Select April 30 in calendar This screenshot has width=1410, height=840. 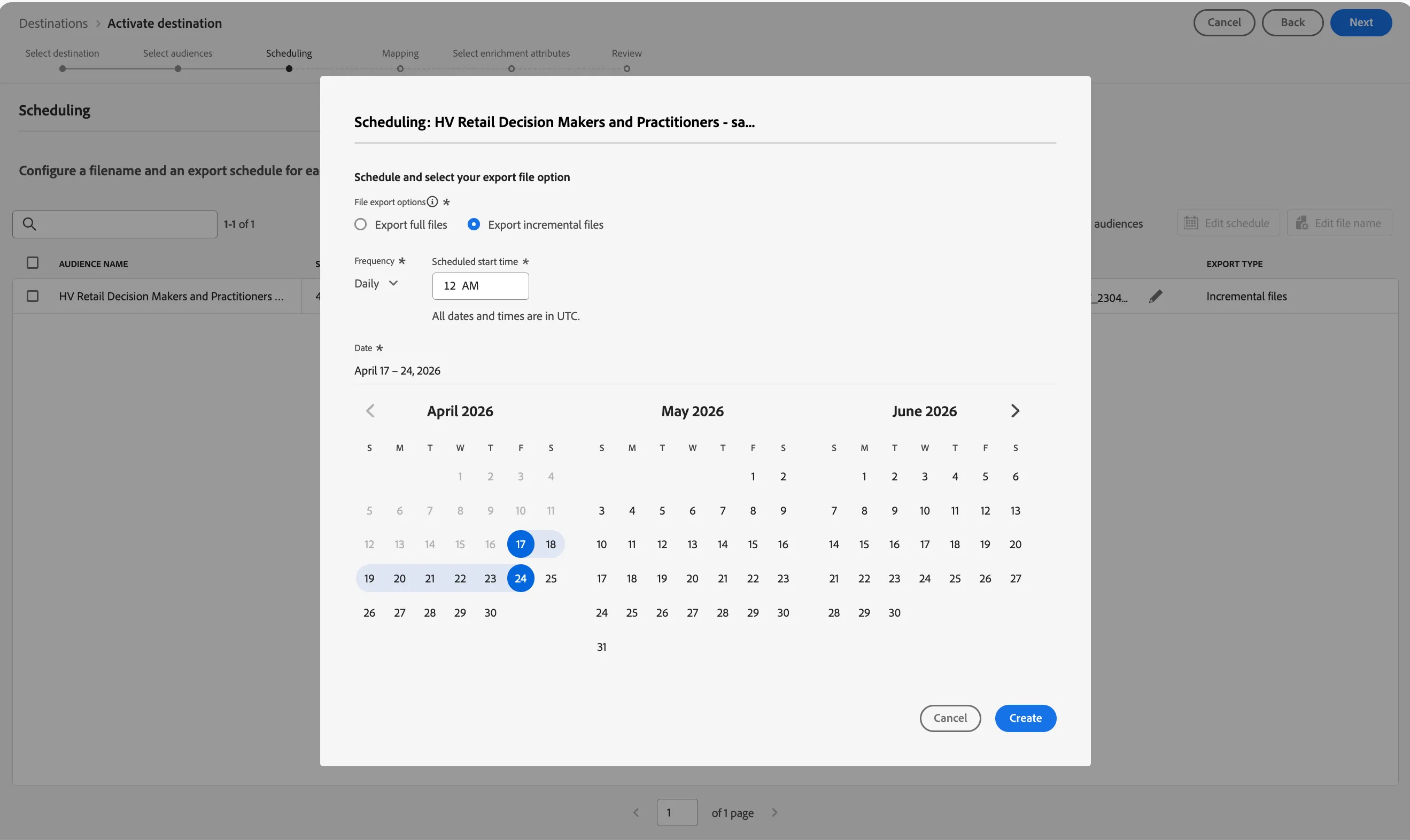pos(490,613)
